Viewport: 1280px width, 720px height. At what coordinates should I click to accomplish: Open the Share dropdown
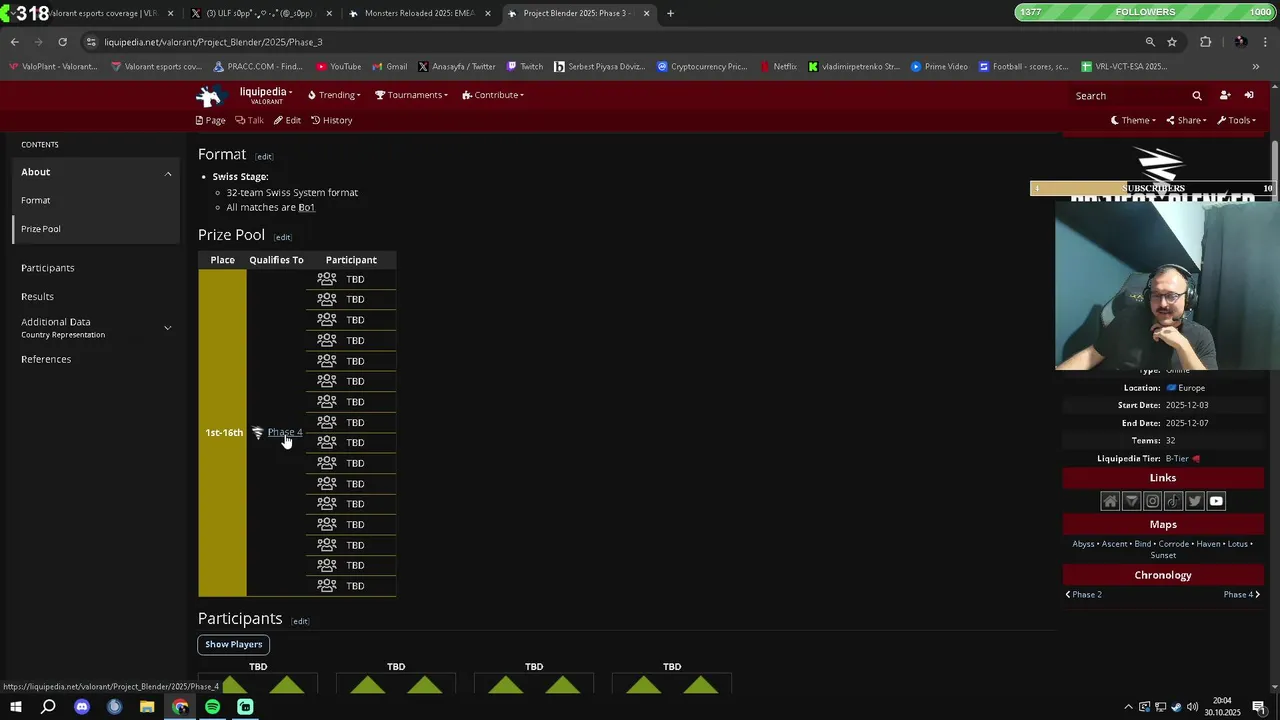[1187, 120]
